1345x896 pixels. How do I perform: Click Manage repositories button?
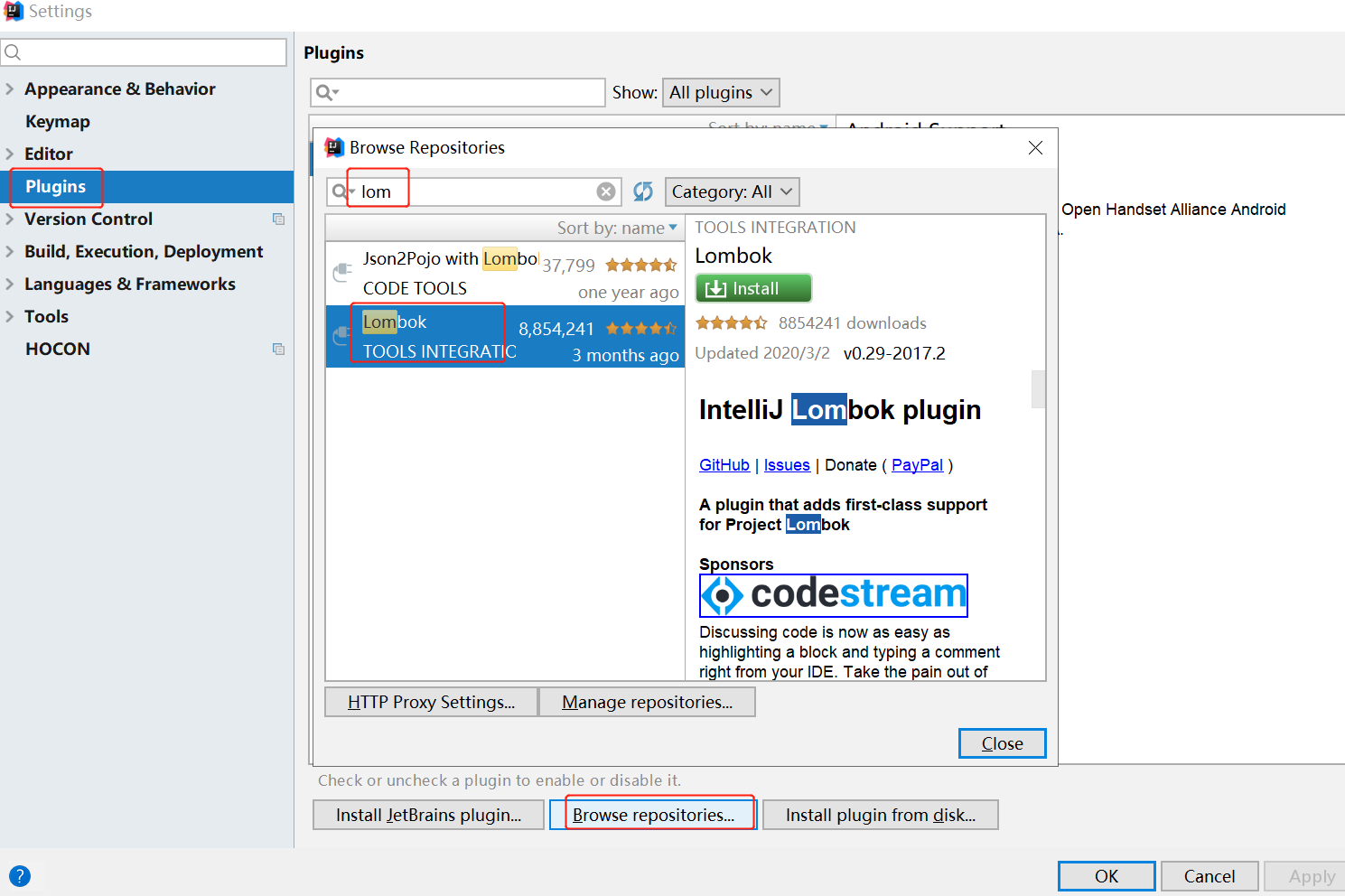pos(647,702)
